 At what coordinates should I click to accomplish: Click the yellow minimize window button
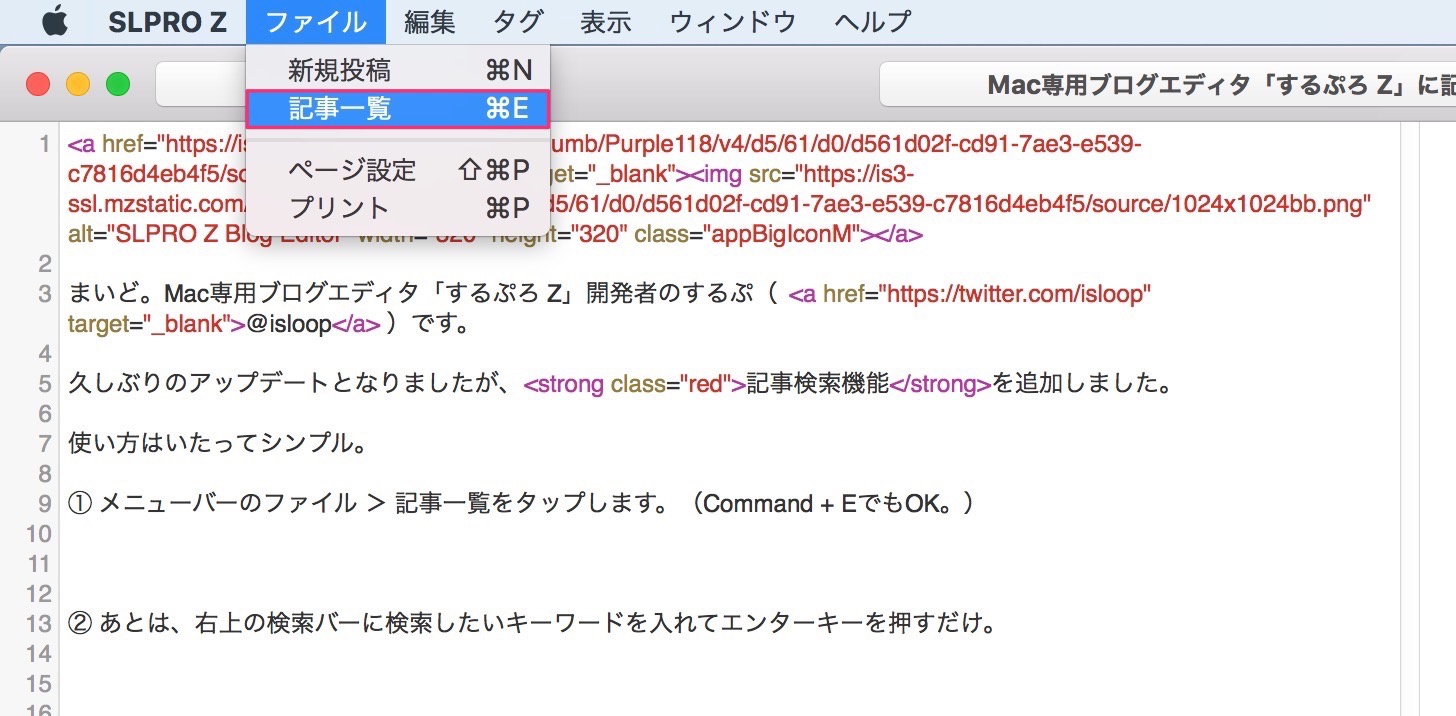78,84
